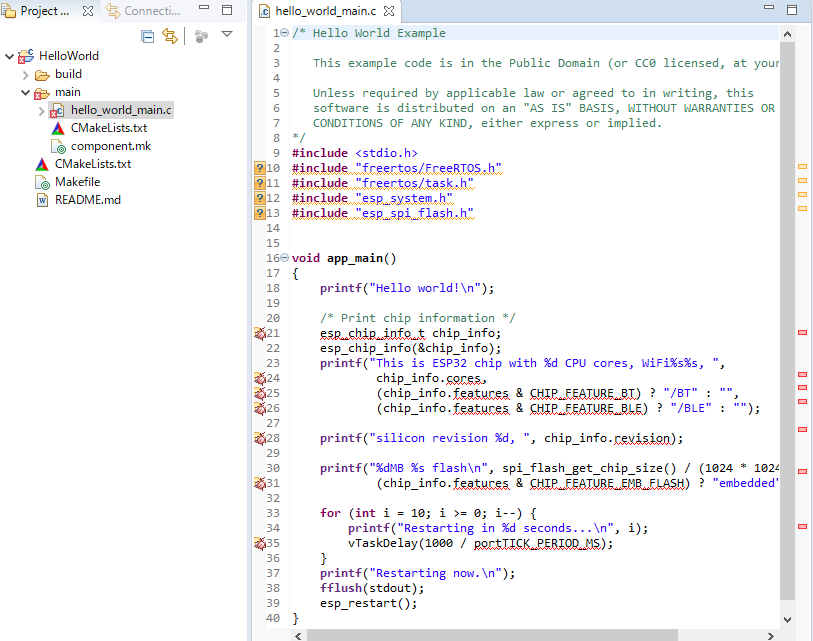Click line number 30 in the gutter

coord(273,468)
